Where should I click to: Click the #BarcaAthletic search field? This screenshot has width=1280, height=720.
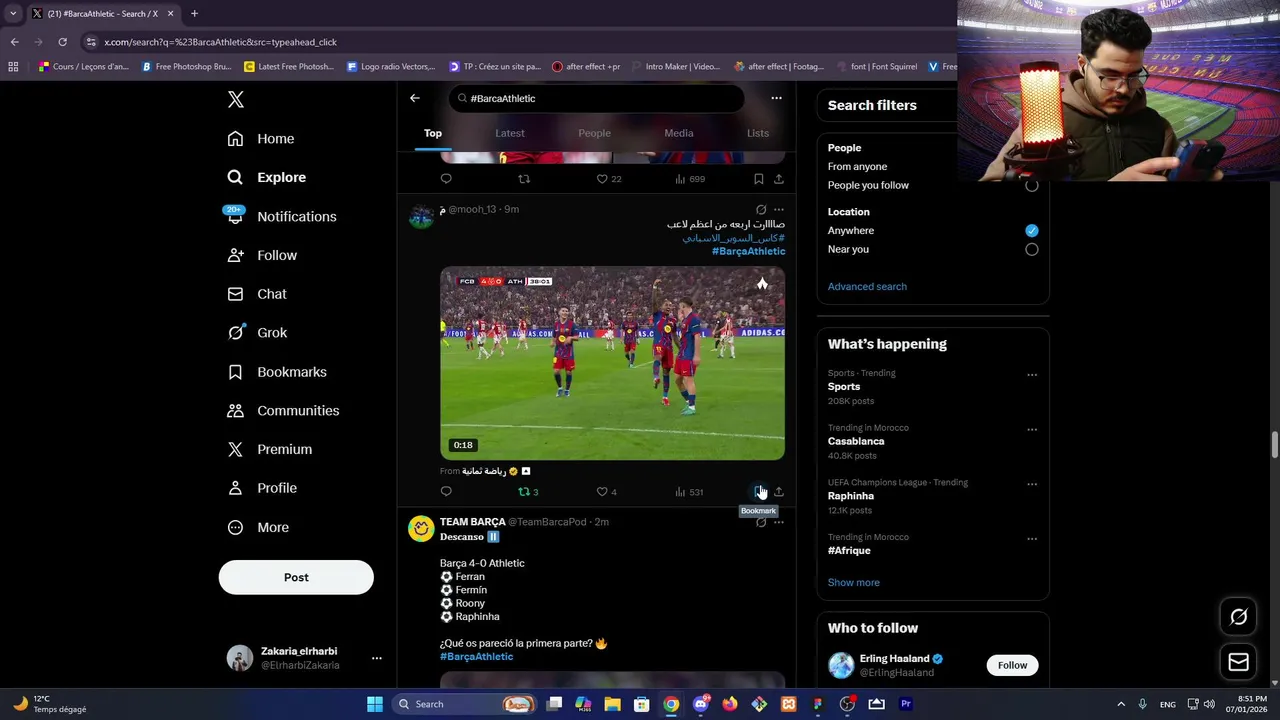point(596,98)
